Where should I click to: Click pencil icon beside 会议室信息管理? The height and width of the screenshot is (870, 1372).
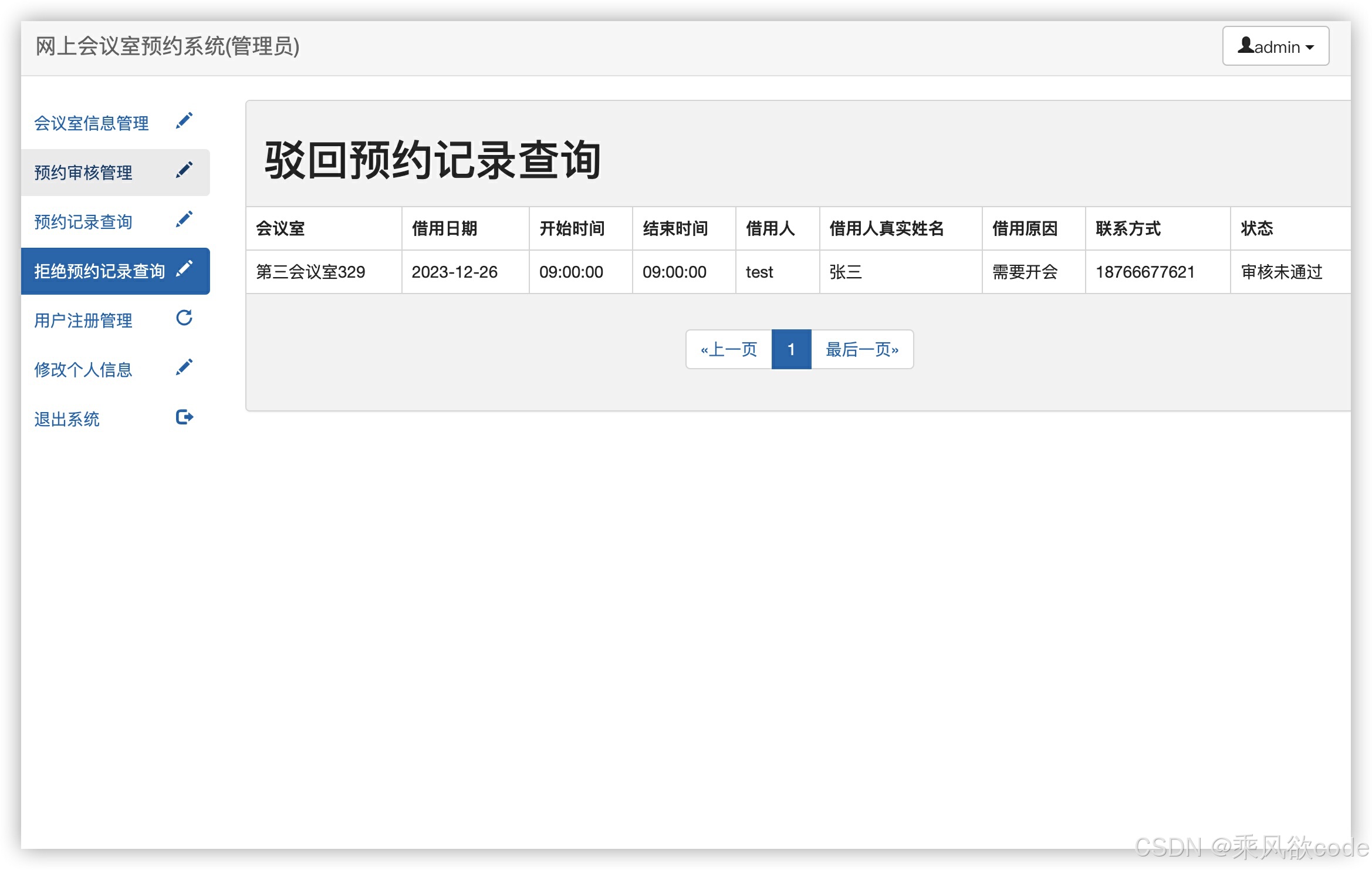pyautogui.click(x=184, y=120)
